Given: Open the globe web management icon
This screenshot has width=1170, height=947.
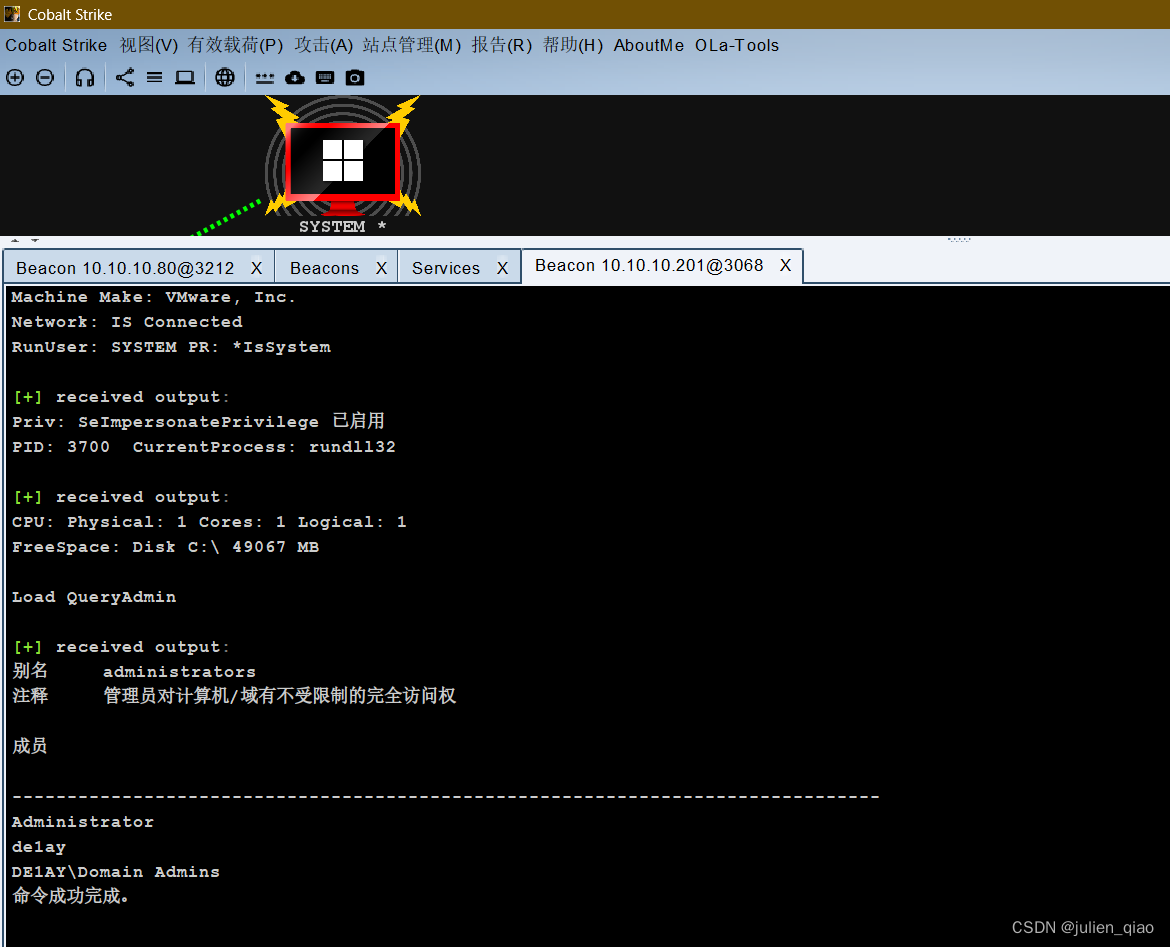Looking at the screenshot, I should coord(225,78).
